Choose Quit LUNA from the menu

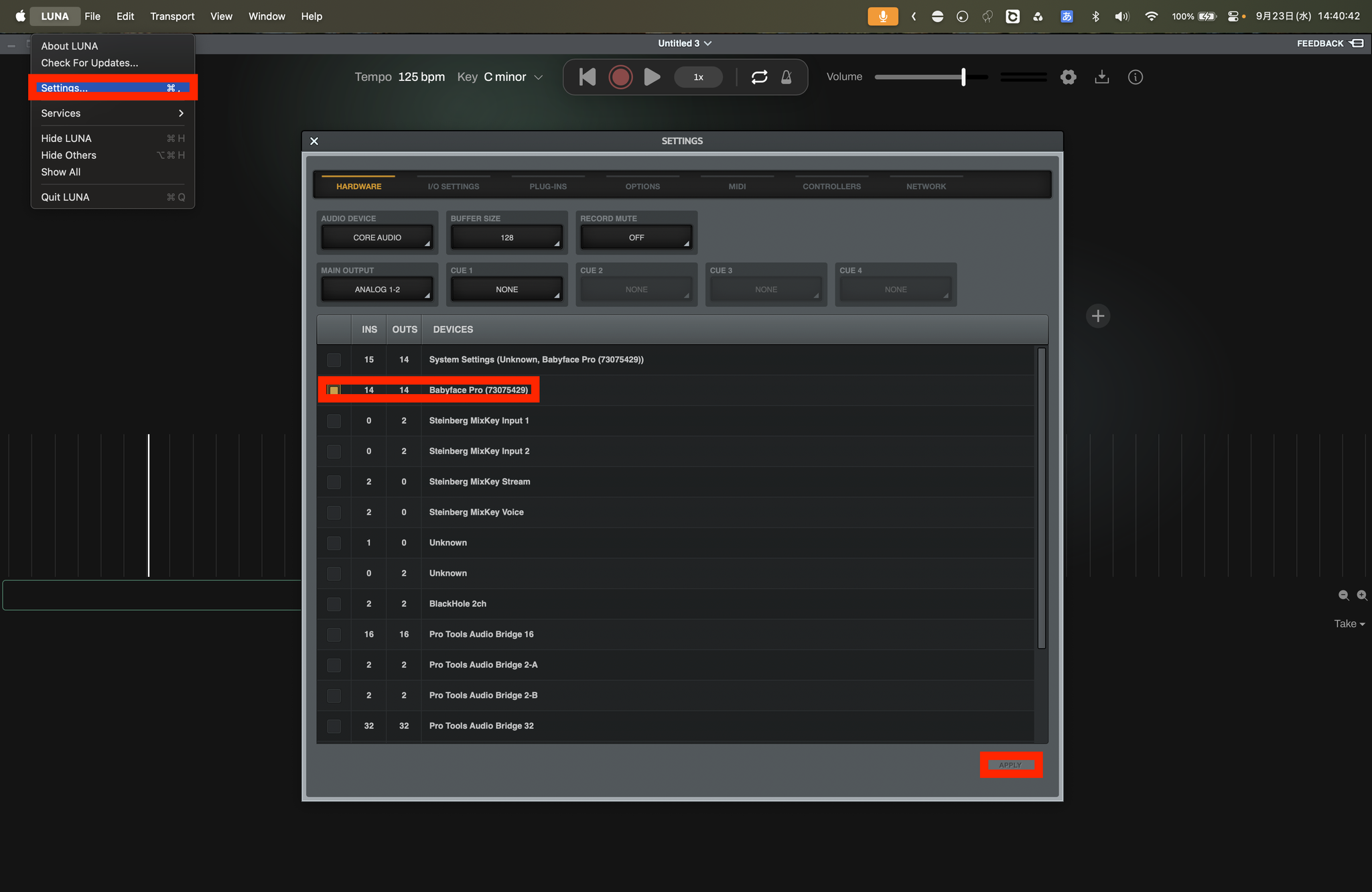point(113,197)
